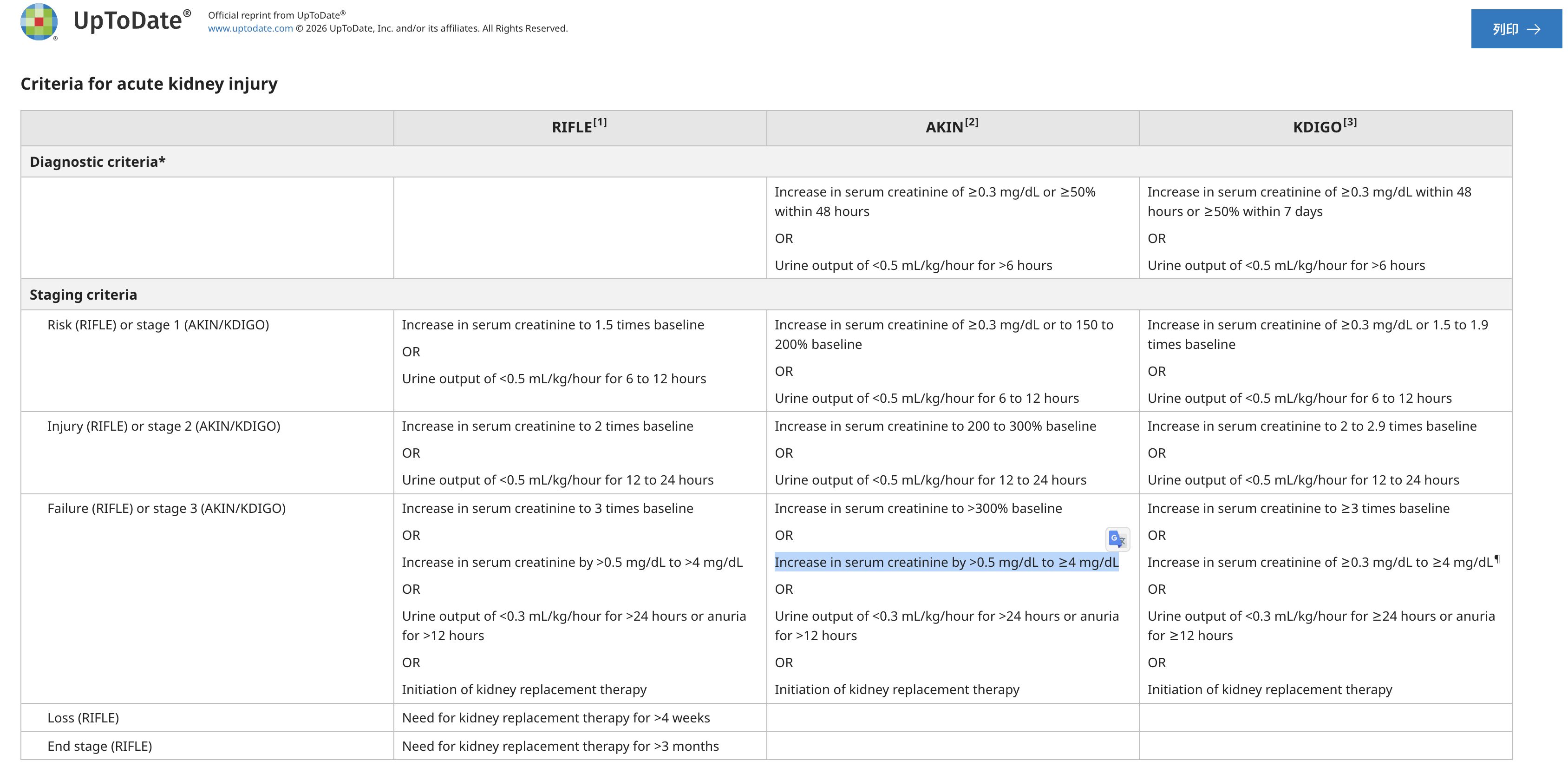
Task: Click the Loss (RIFLE) row label
Action: click(x=84, y=718)
